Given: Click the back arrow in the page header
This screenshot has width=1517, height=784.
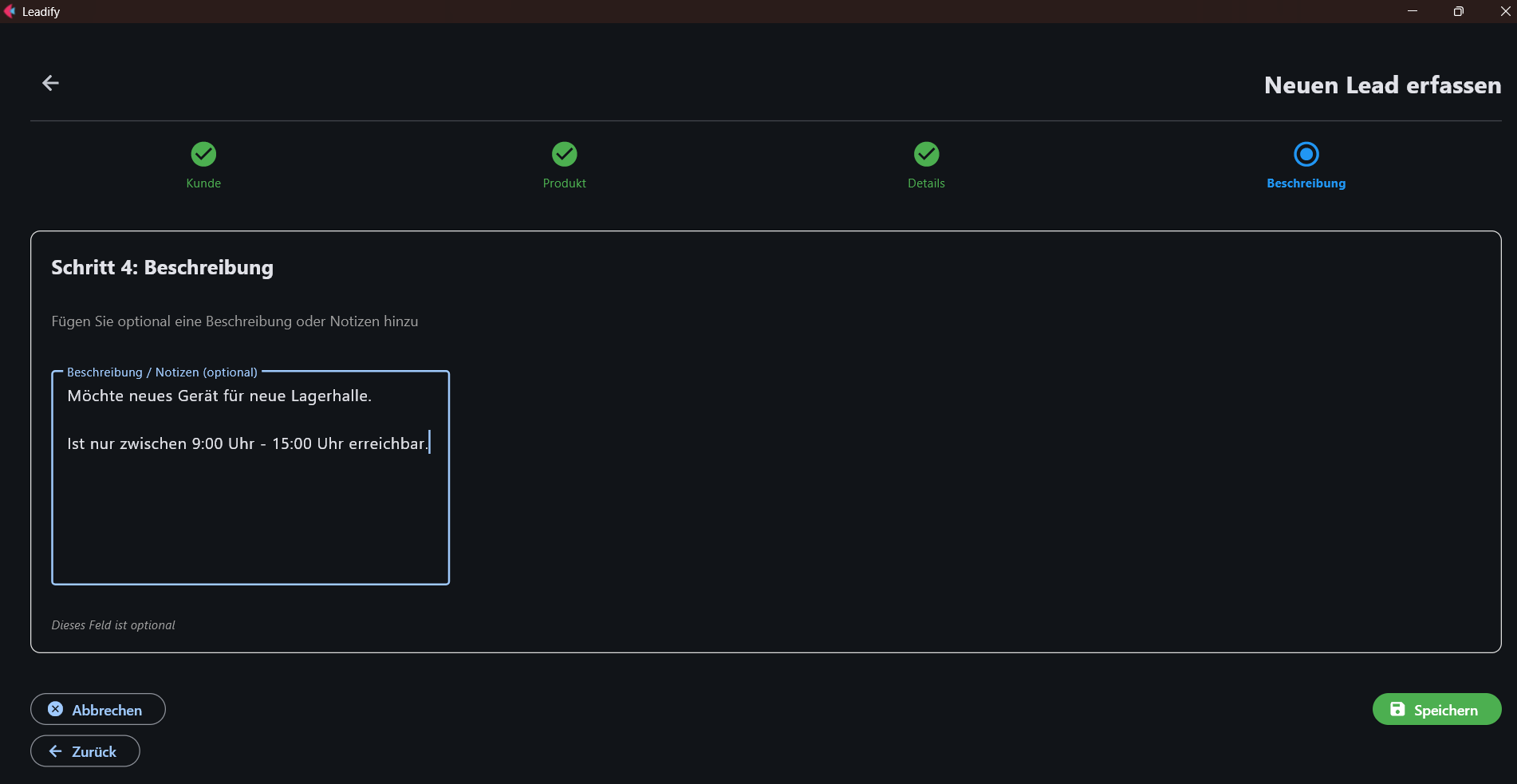Looking at the screenshot, I should pyautogui.click(x=50, y=83).
